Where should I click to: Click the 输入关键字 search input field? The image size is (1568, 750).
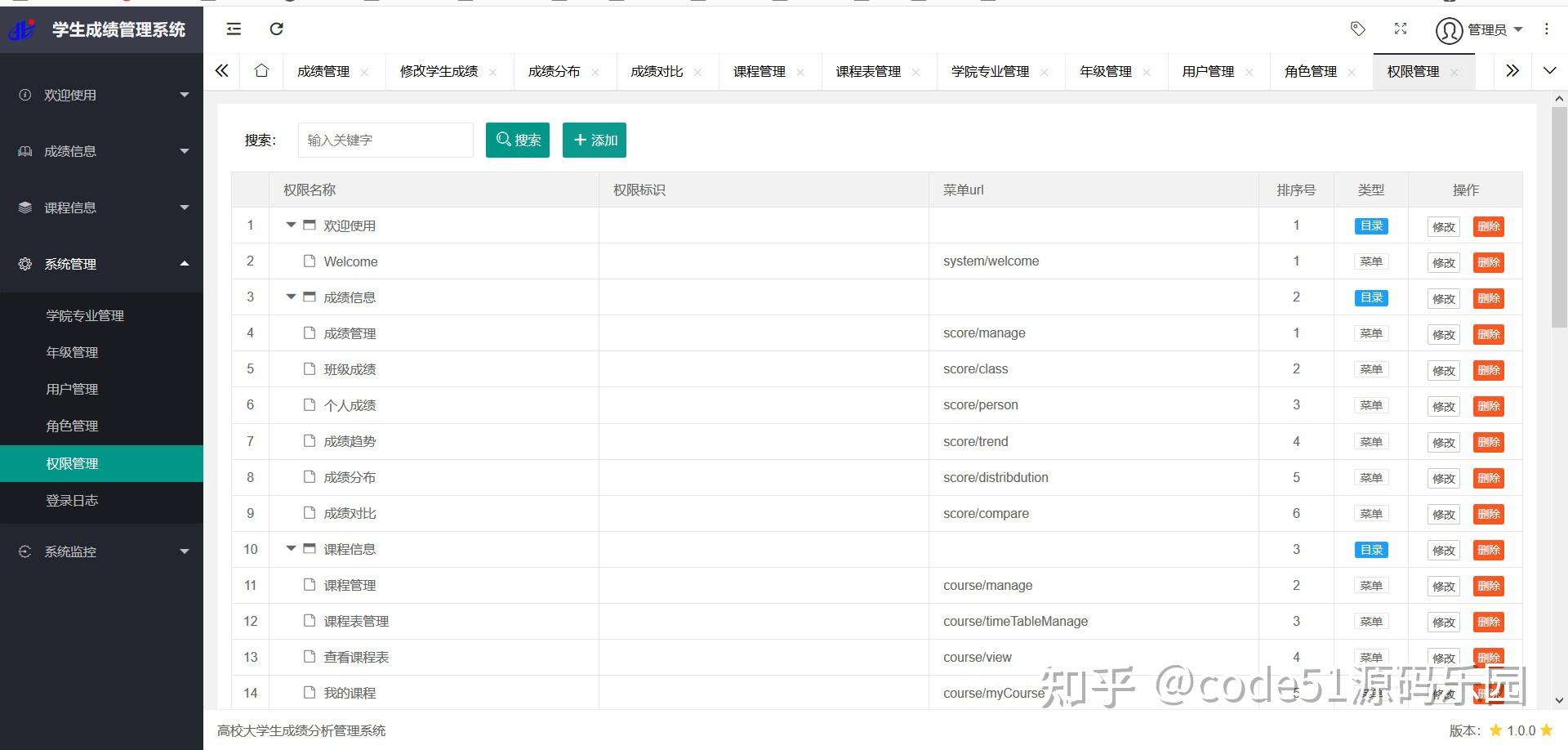[x=385, y=140]
